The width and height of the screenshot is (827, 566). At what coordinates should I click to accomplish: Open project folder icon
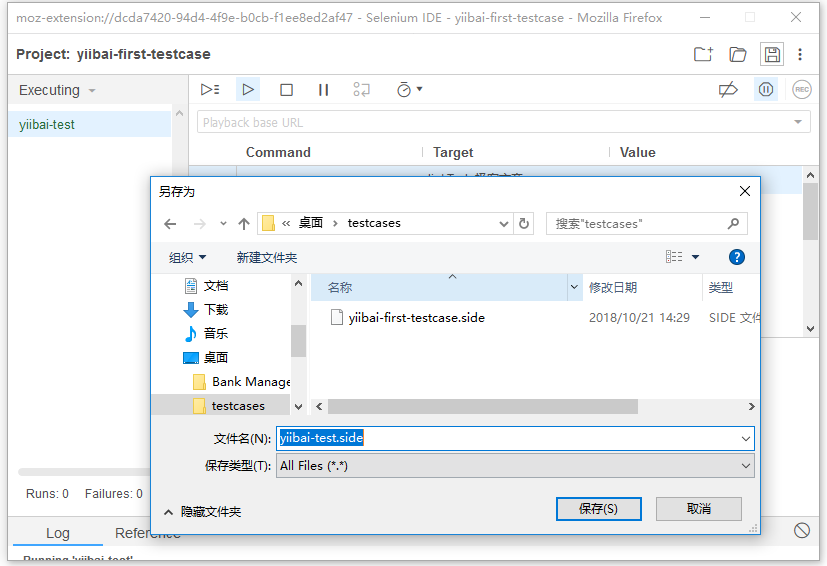click(x=737, y=54)
